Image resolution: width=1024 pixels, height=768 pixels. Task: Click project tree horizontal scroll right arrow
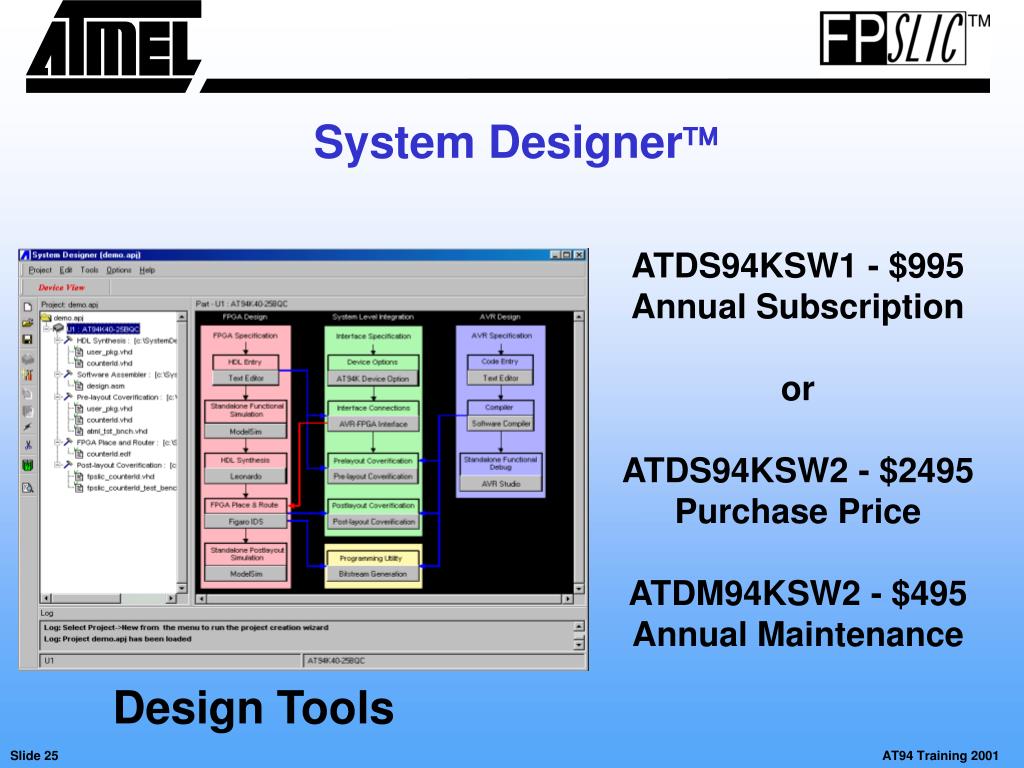[171, 598]
